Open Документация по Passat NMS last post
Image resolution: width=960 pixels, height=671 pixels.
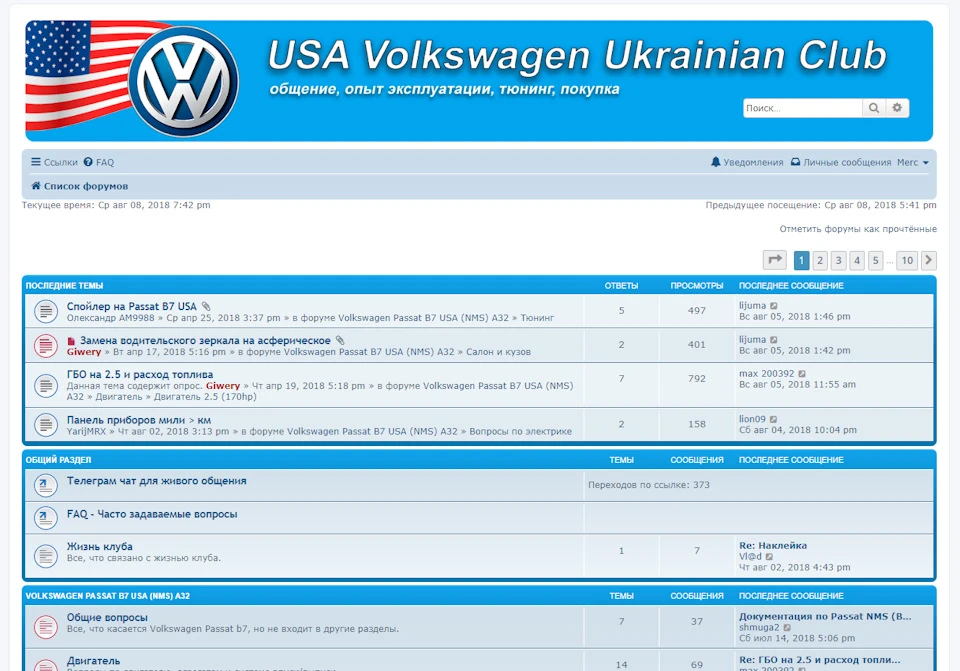click(x=825, y=617)
